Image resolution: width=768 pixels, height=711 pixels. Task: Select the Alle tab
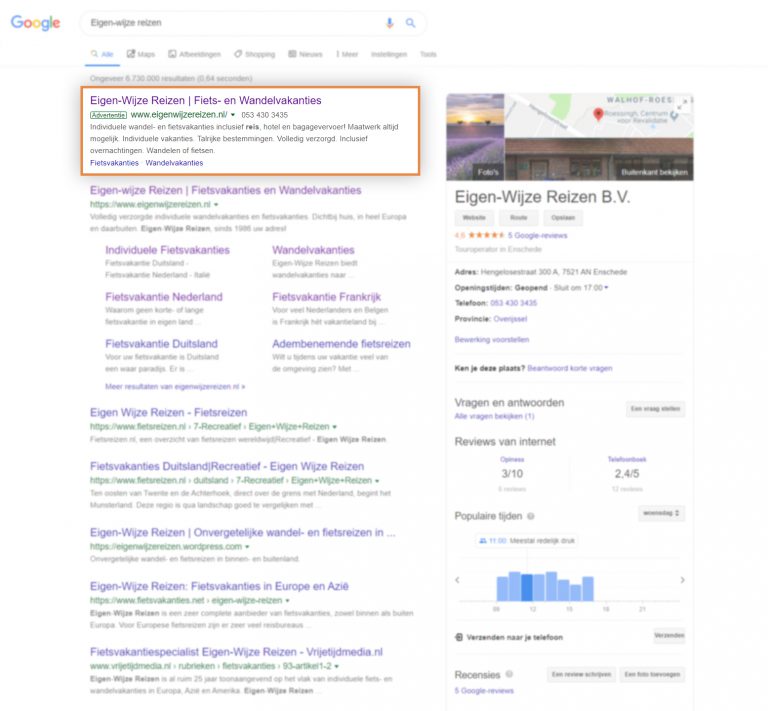pos(102,54)
